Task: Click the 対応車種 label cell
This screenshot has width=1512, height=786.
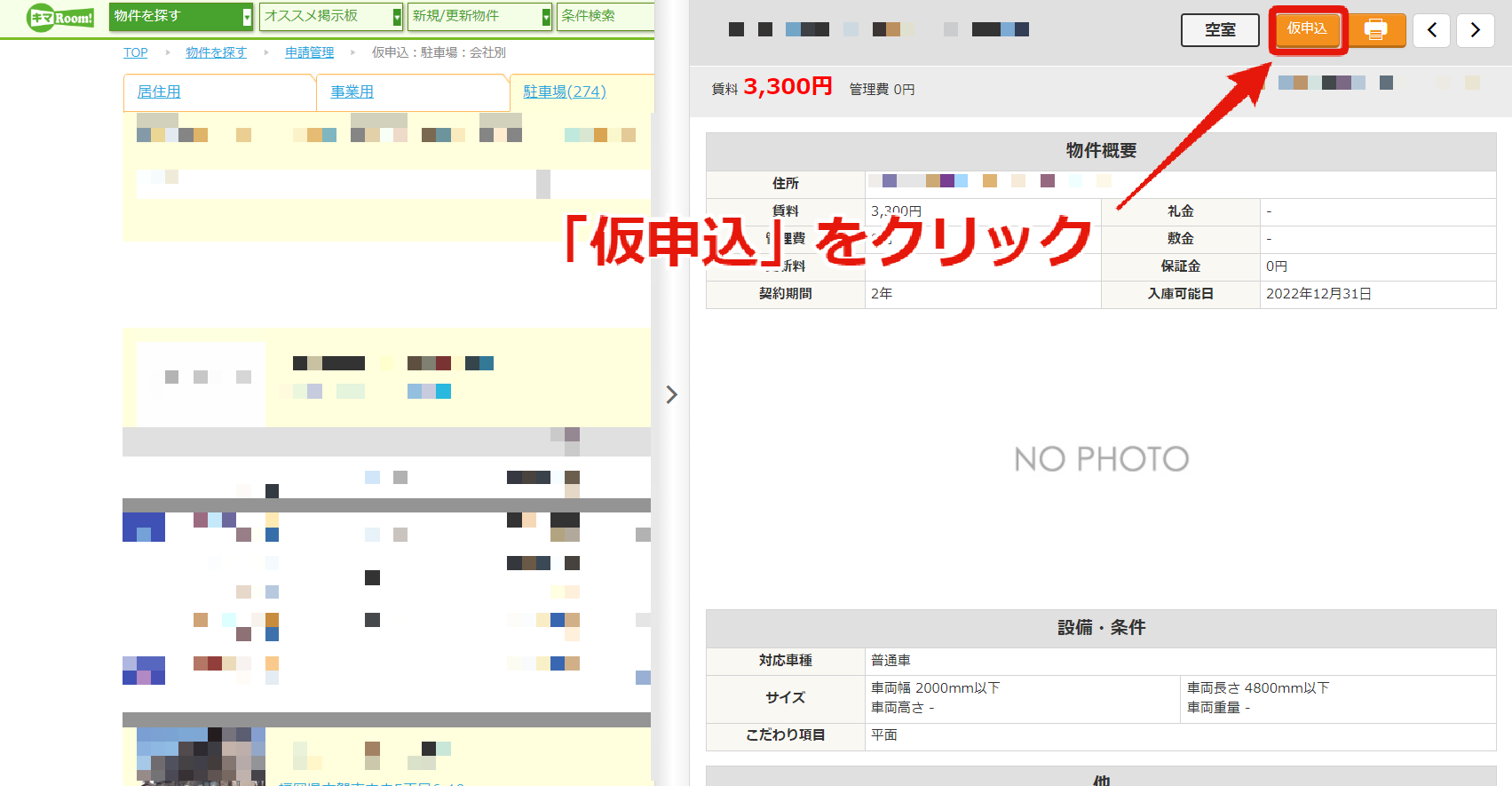Action: pyautogui.click(x=786, y=661)
